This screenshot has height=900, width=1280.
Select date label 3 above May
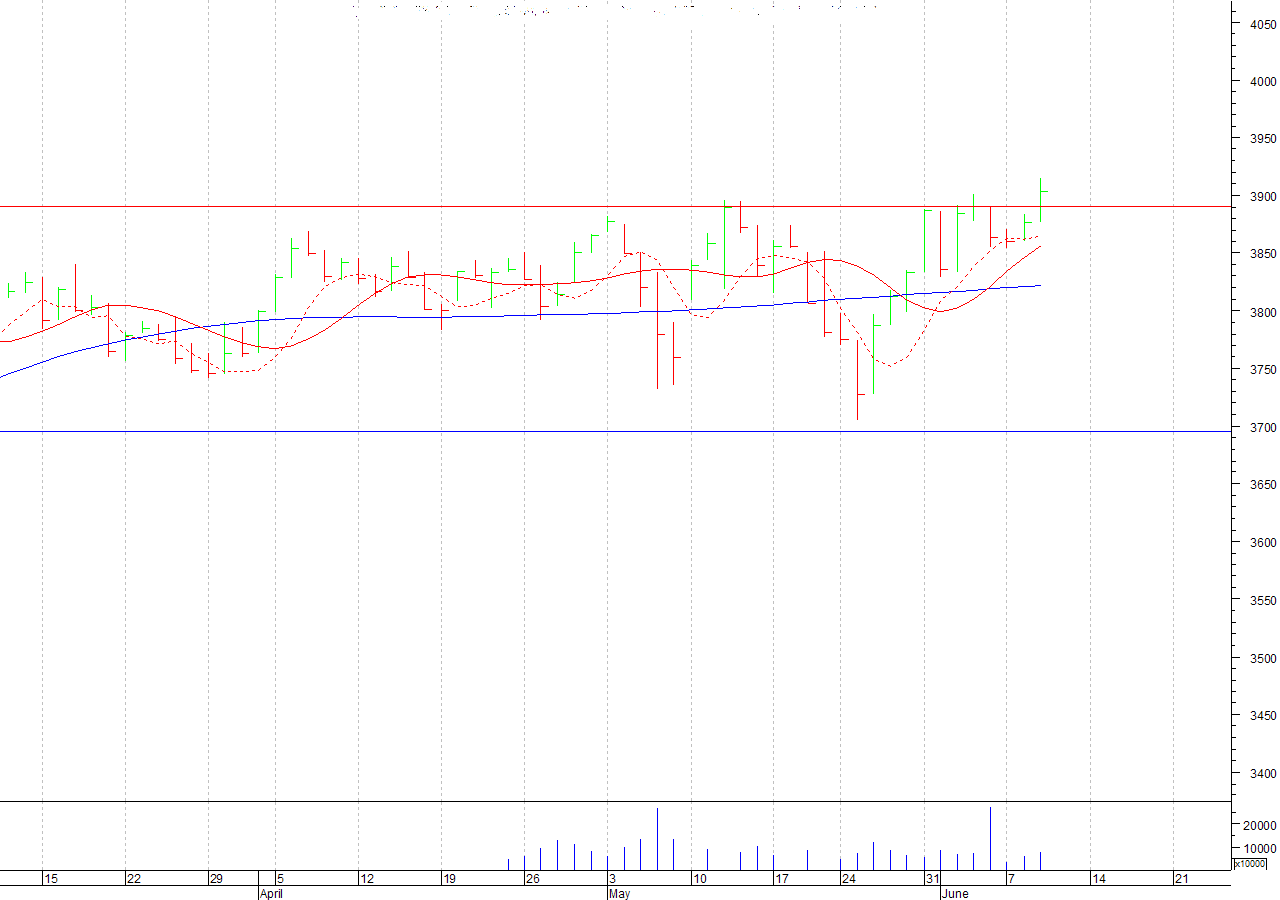point(612,879)
